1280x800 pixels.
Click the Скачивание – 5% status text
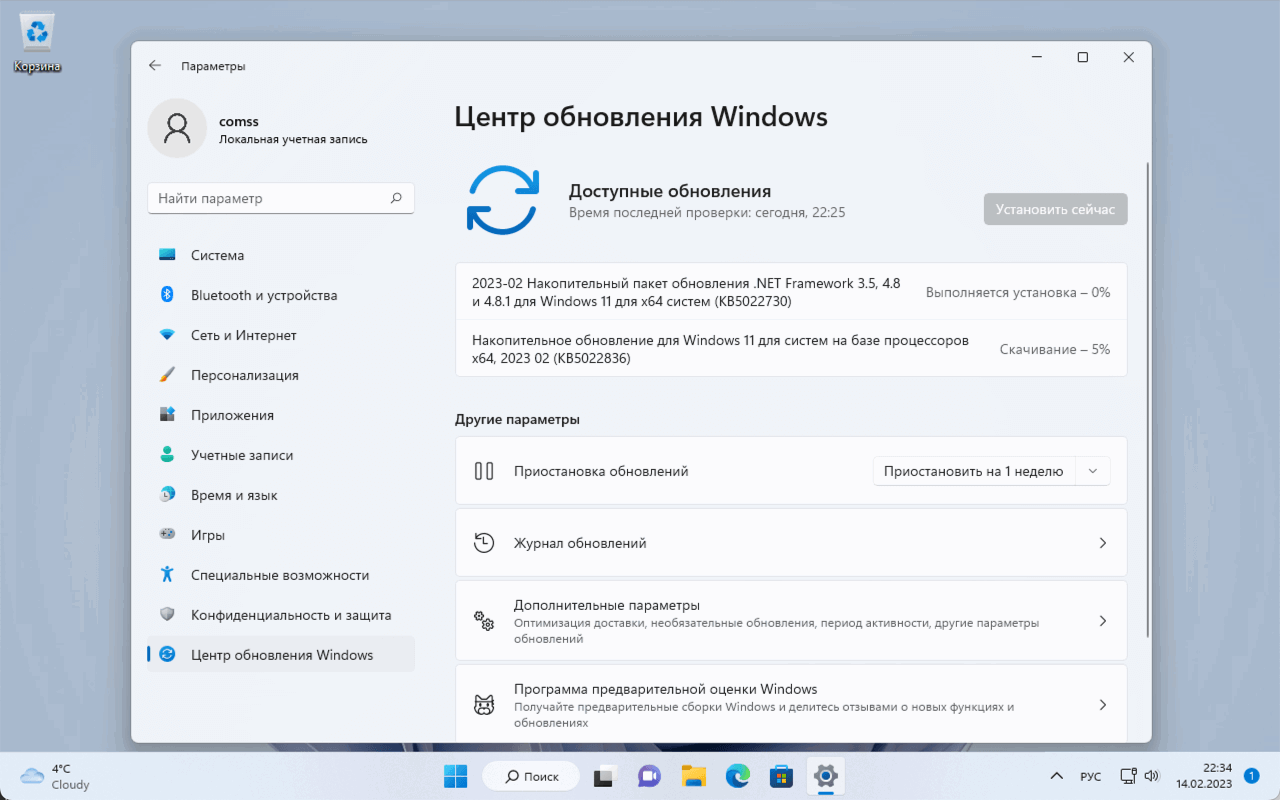pos(1055,349)
